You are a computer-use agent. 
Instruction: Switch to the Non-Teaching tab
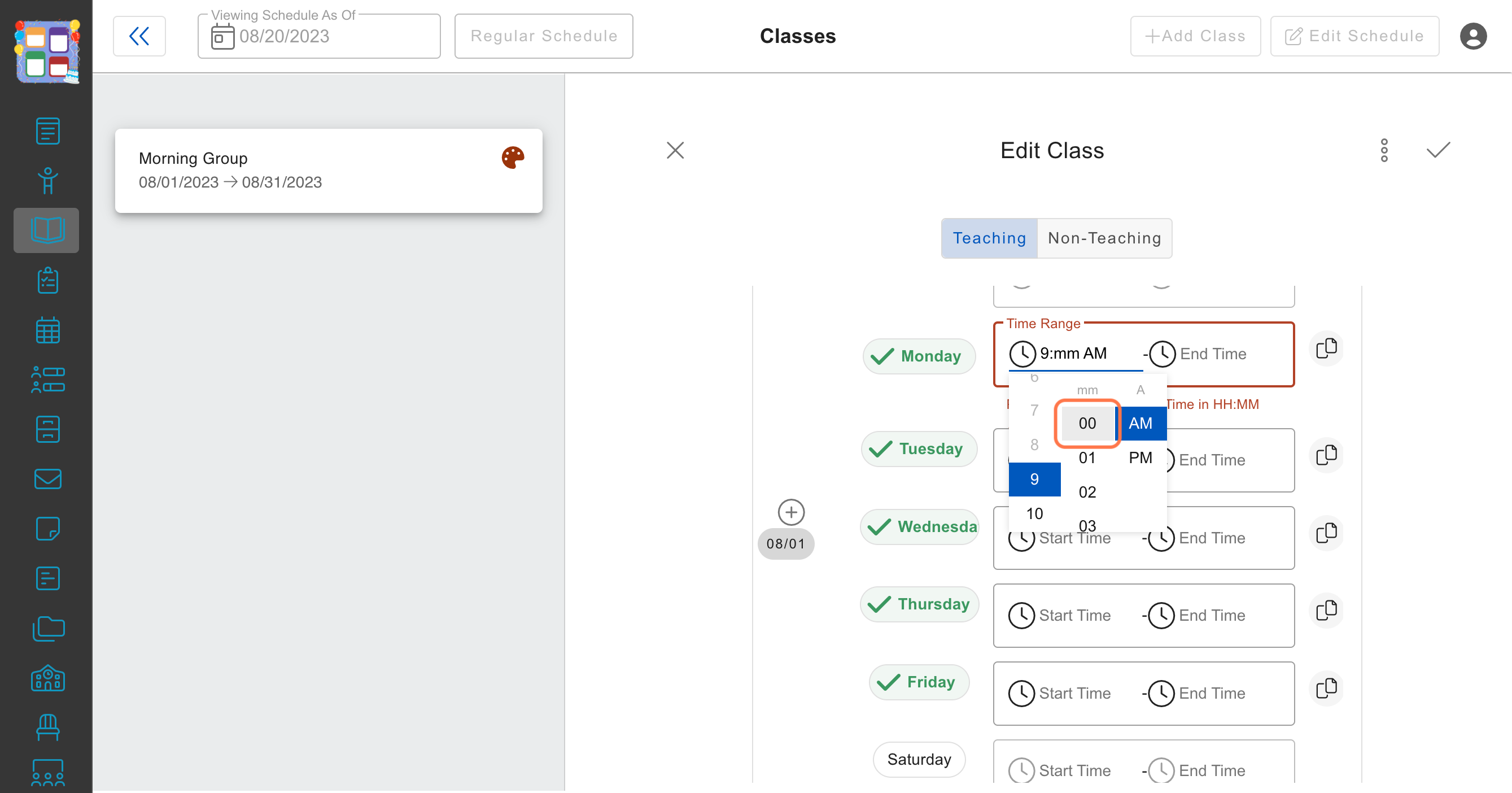coord(1104,238)
